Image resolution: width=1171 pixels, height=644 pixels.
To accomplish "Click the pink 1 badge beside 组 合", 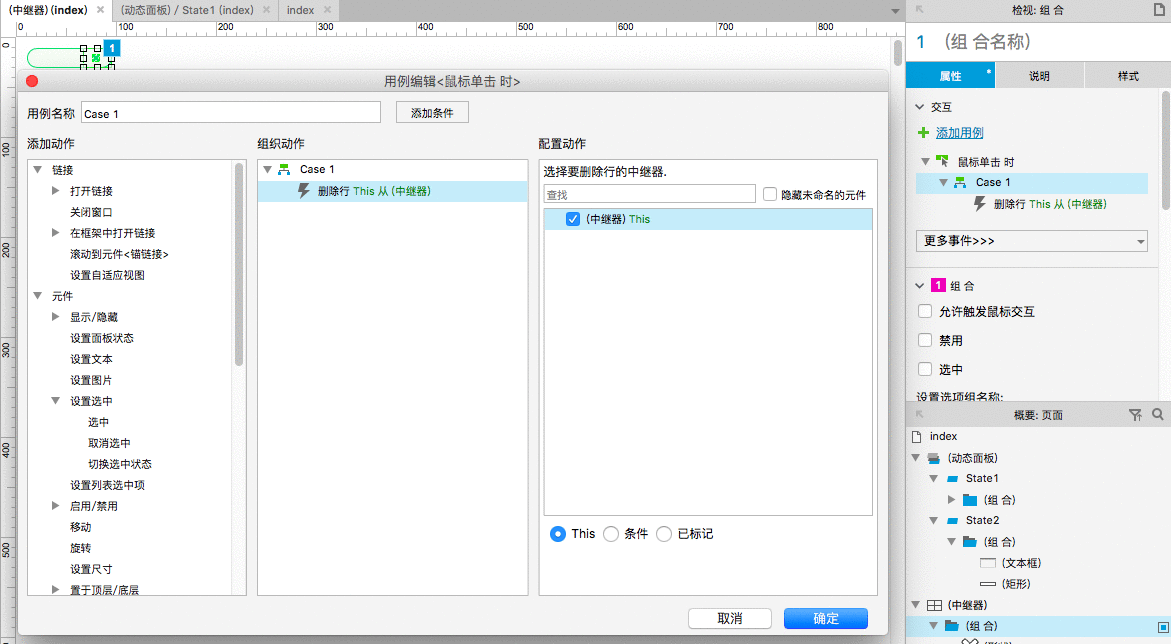I will (939, 285).
